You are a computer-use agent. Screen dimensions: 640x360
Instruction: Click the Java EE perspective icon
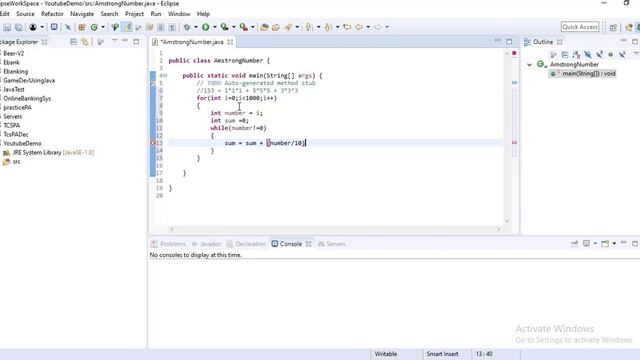[629, 27]
